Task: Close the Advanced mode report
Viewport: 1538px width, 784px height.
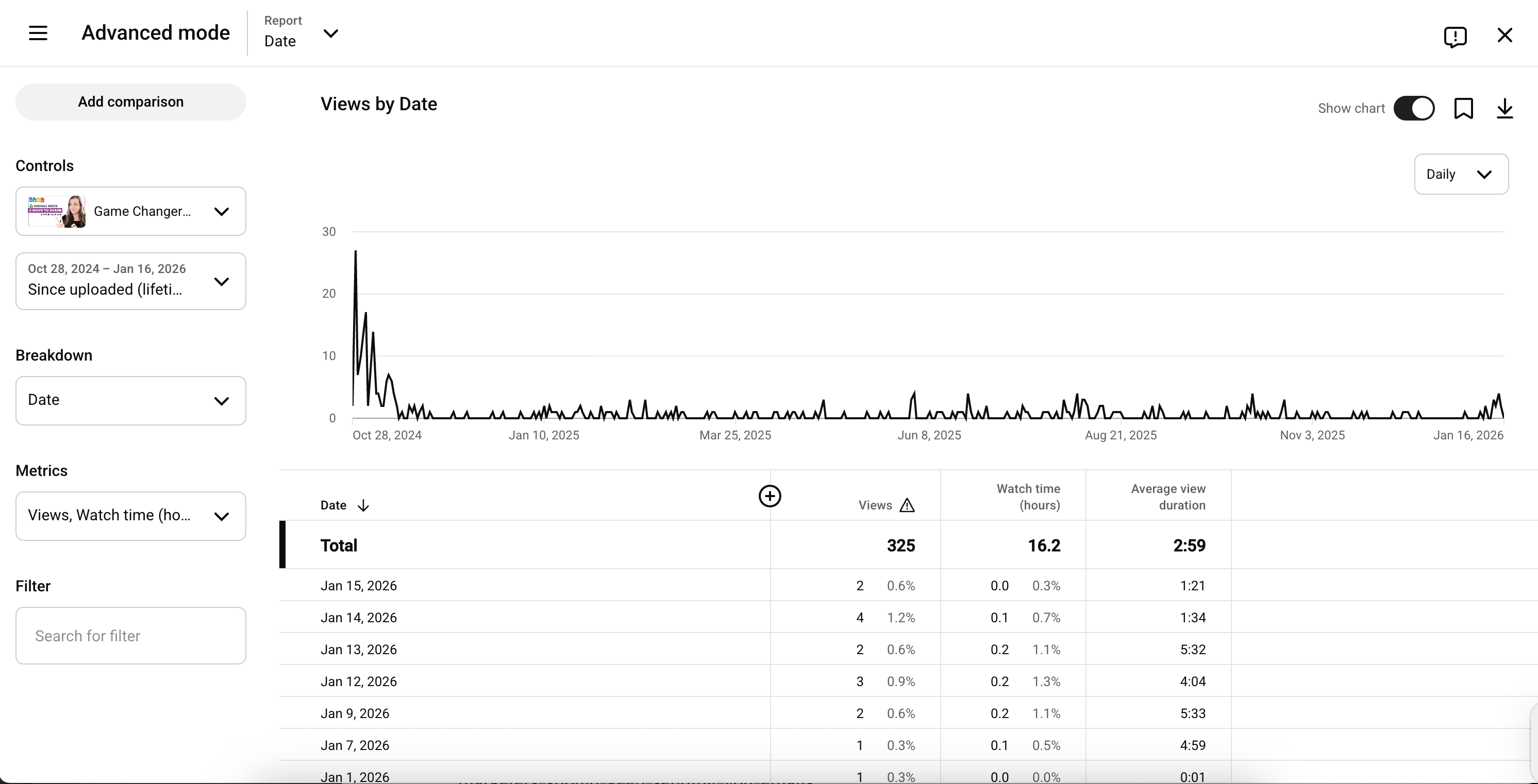Action: [x=1504, y=35]
